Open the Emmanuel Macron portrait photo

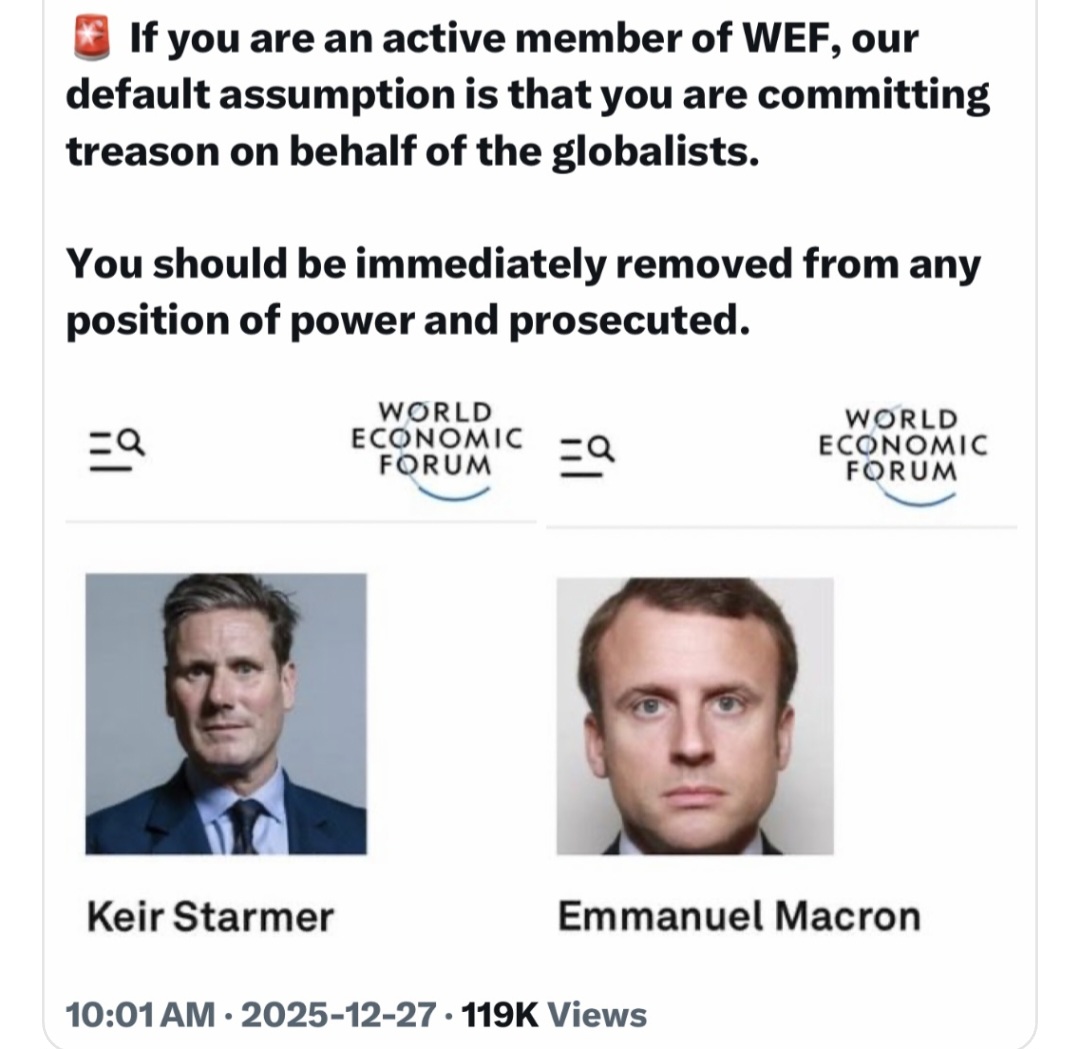point(695,716)
